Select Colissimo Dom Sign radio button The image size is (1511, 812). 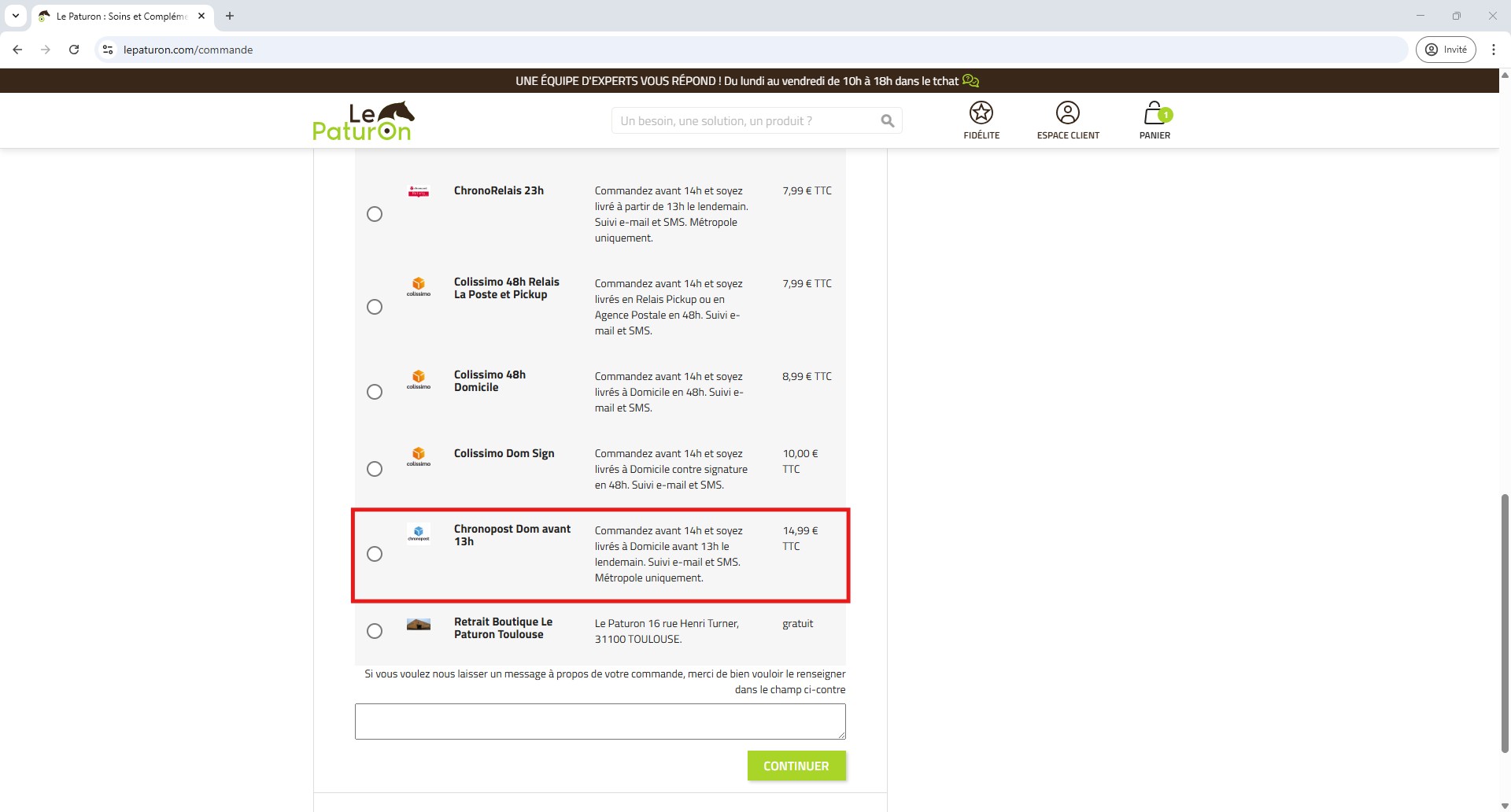click(375, 469)
